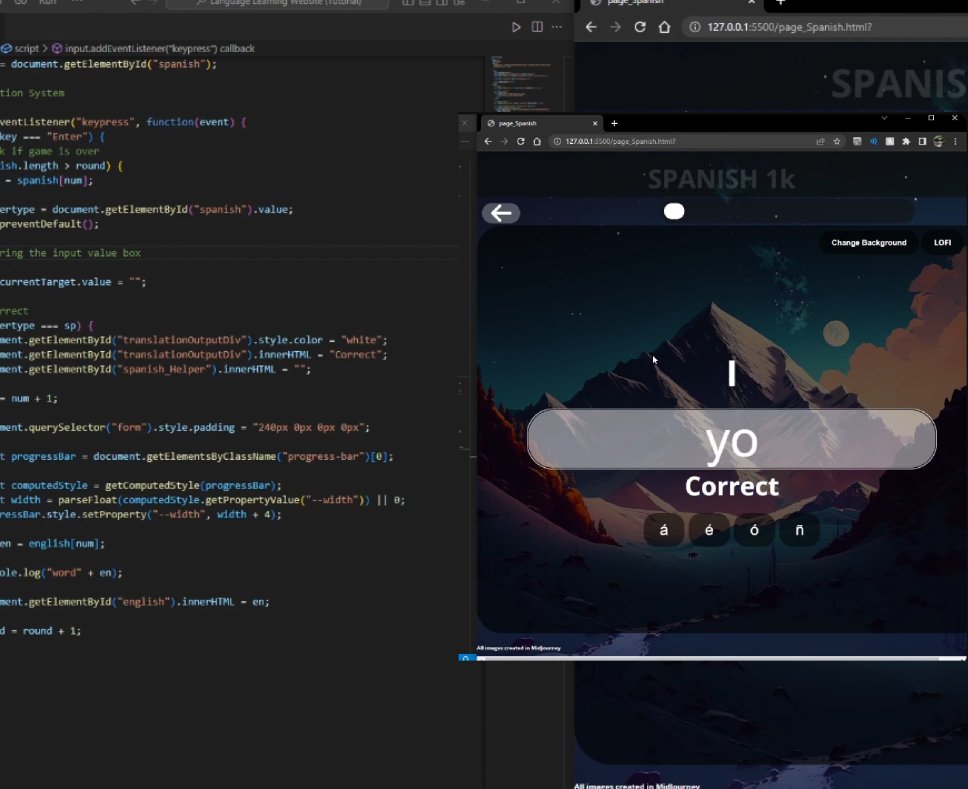Viewport: 968px width, 789px height.
Task: Open the tab search chevron in the front browser
Action: click(x=884, y=118)
